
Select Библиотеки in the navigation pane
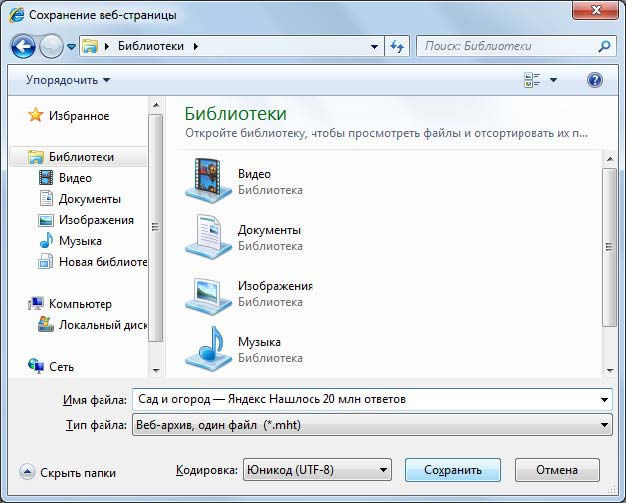[x=81, y=157]
